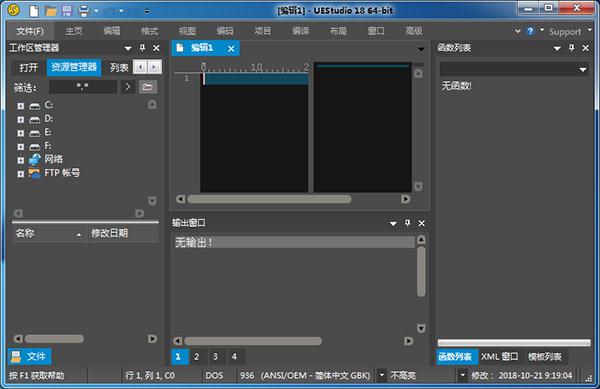Click the 文件 tab at bottom of workspace
Image resolution: width=600 pixels, height=389 pixels.
[x=29, y=356]
